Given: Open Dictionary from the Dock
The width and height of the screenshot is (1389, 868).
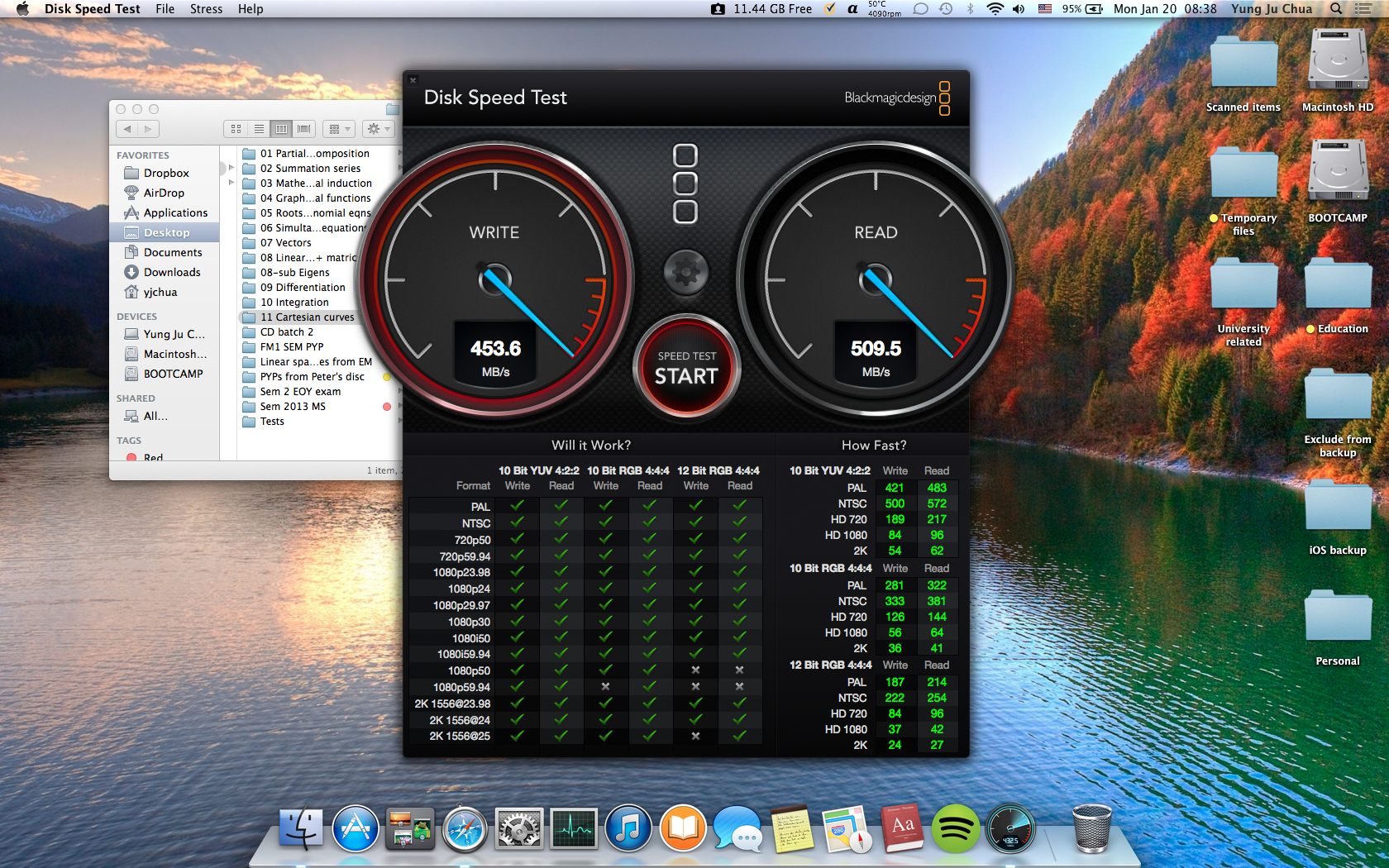Looking at the screenshot, I should pyautogui.click(x=901, y=828).
